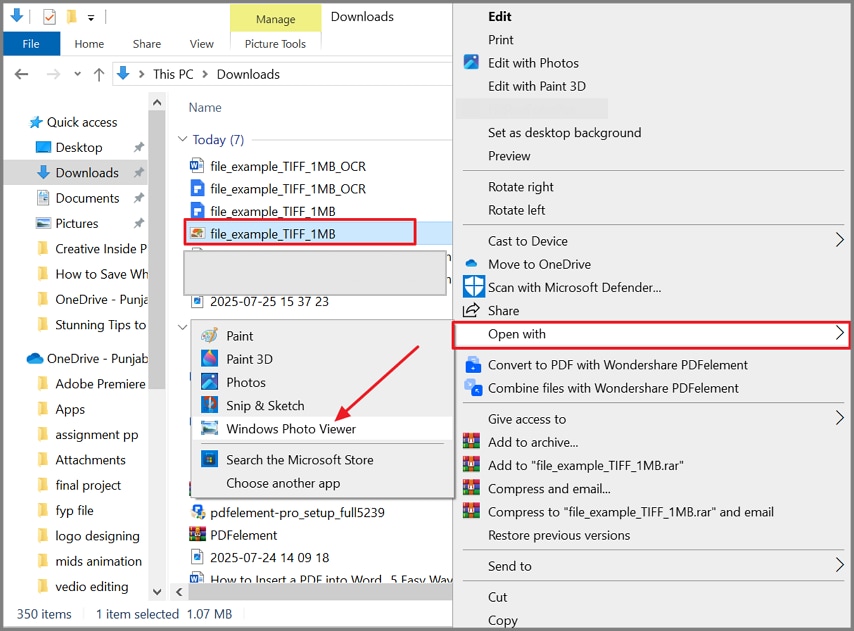854x631 pixels.
Task: Click the Photos app icon in submenu
Action: click(x=209, y=382)
